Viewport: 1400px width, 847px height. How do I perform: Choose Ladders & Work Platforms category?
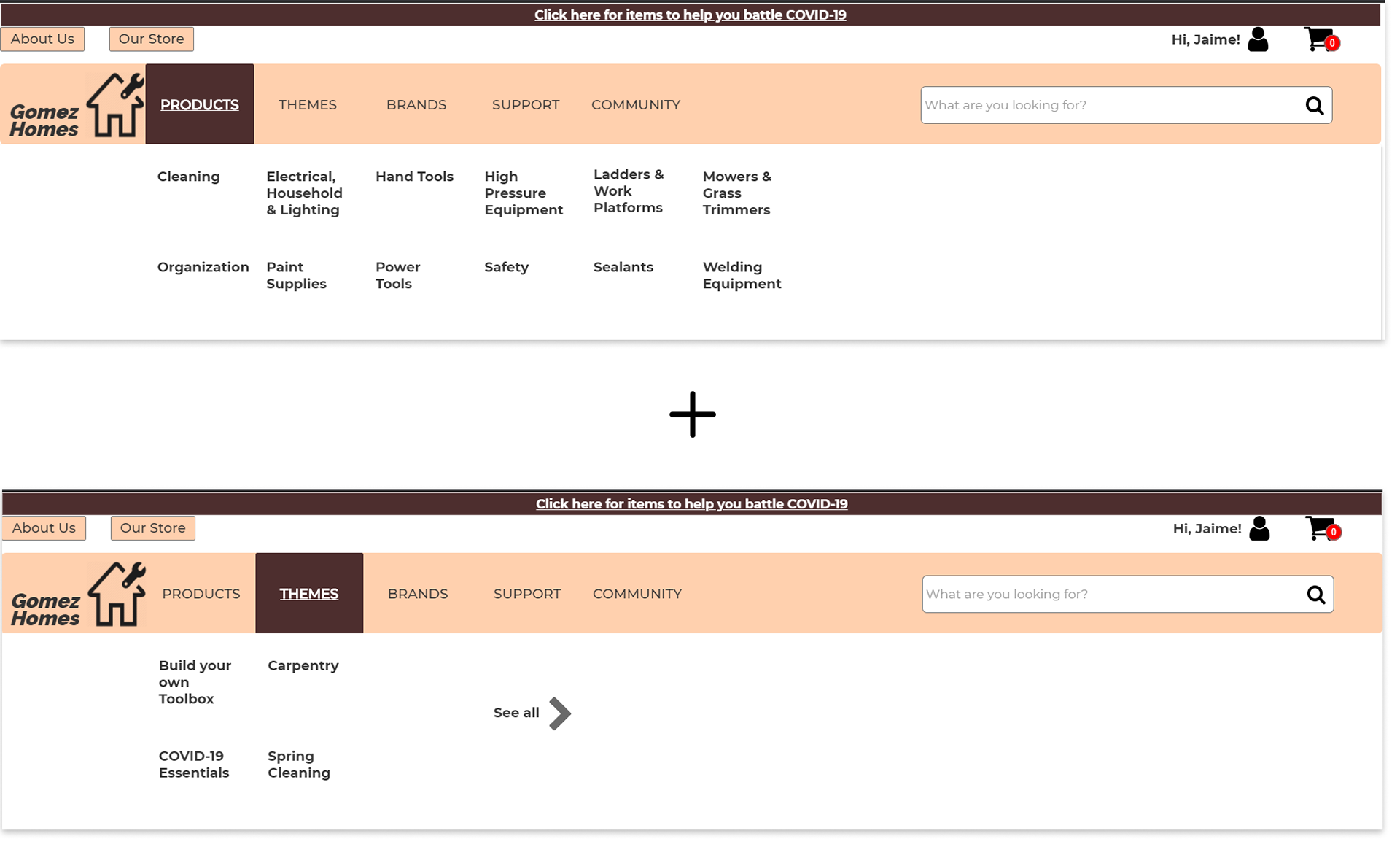[629, 191]
